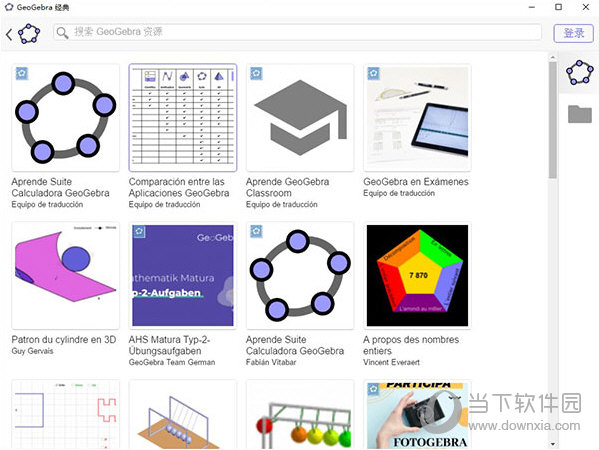Open local files via folder icon
The height and width of the screenshot is (450, 599).
(580, 113)
